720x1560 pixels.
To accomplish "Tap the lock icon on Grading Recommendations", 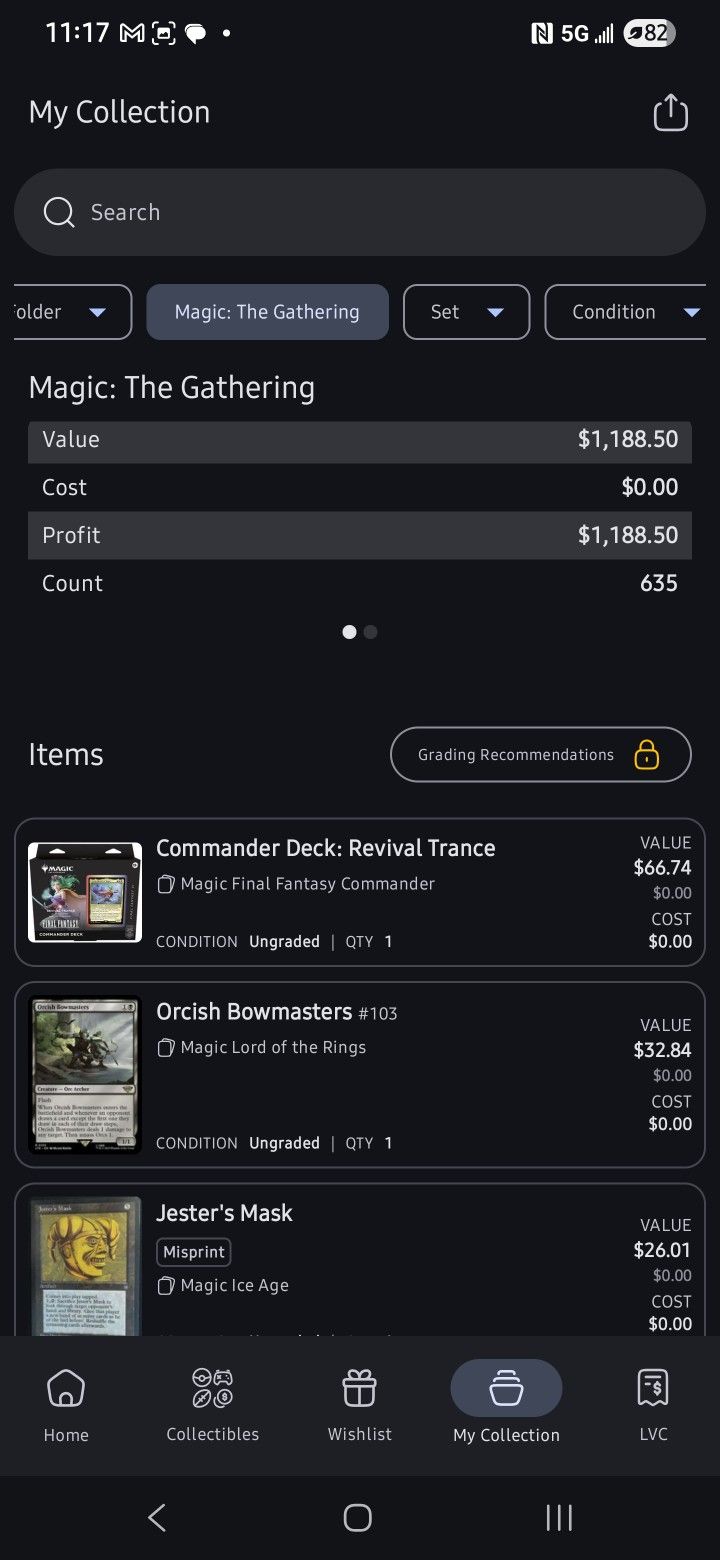I will [x=647, y=754].
